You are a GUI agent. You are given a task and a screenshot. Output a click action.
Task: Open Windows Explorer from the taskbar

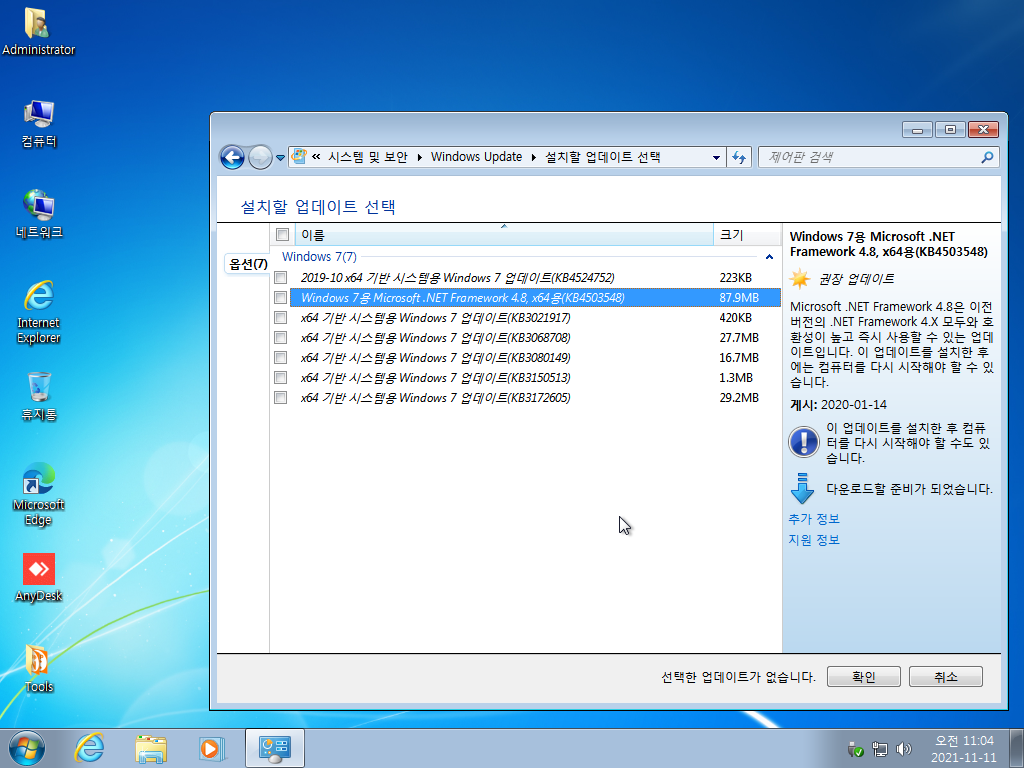coord(151,748)
